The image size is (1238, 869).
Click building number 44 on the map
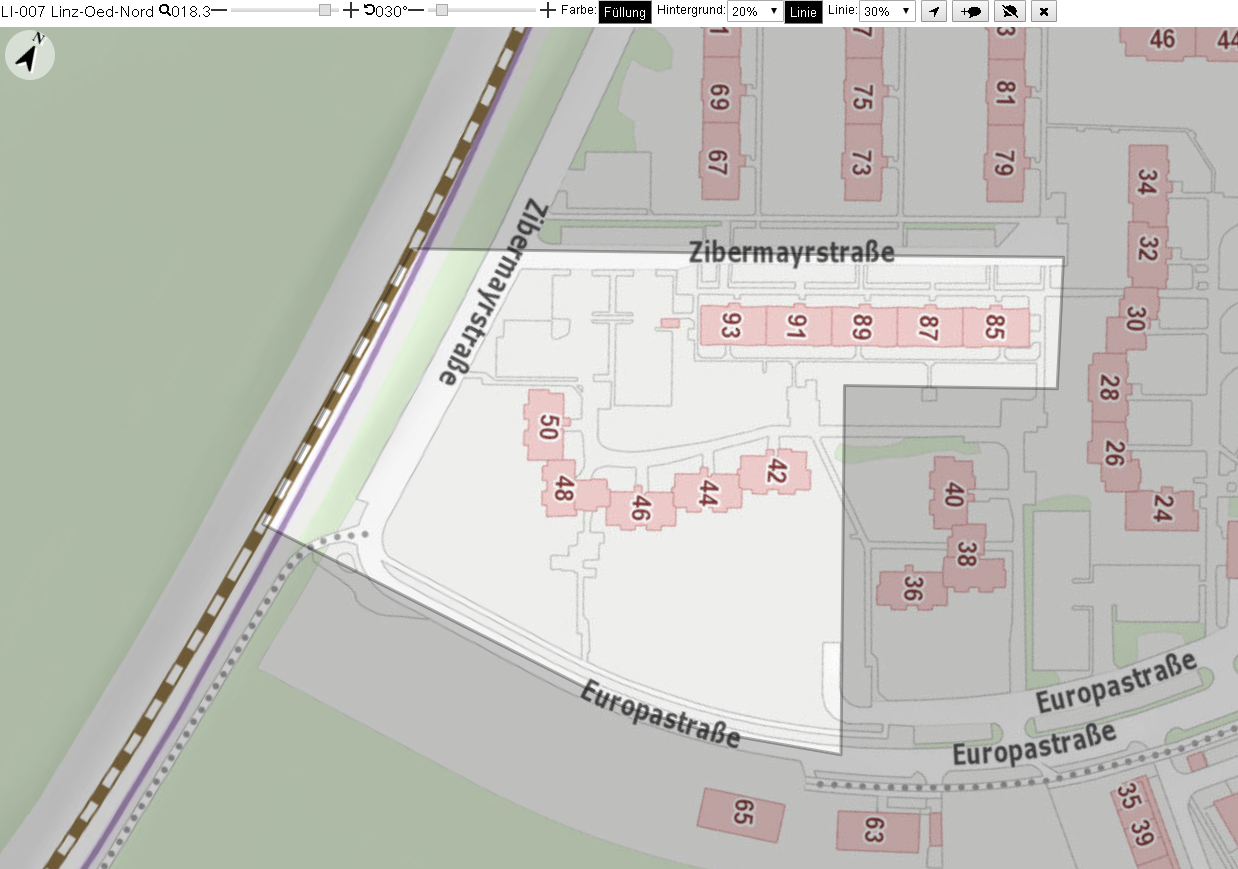707,494
